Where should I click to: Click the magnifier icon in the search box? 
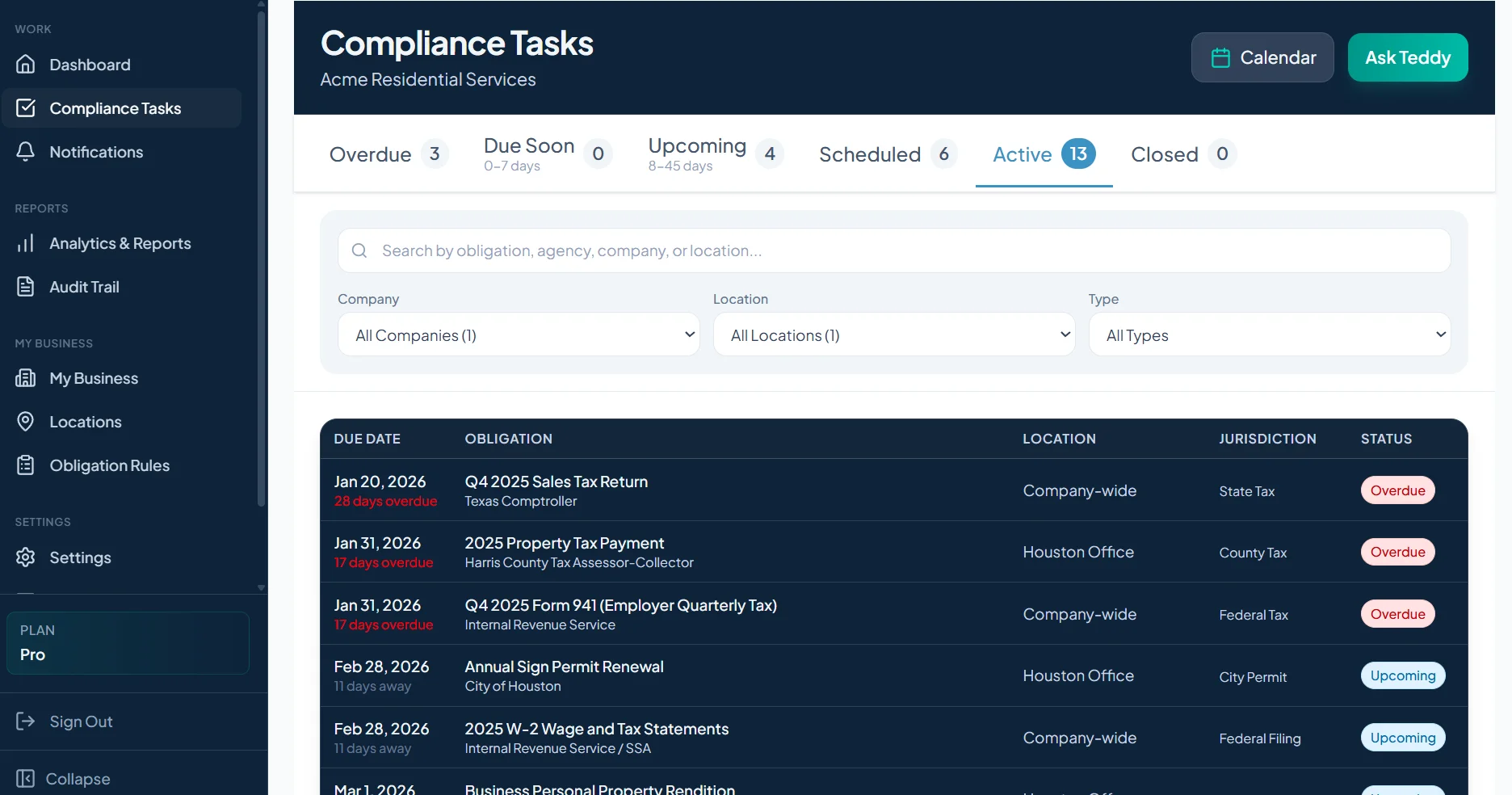point(359,250)
